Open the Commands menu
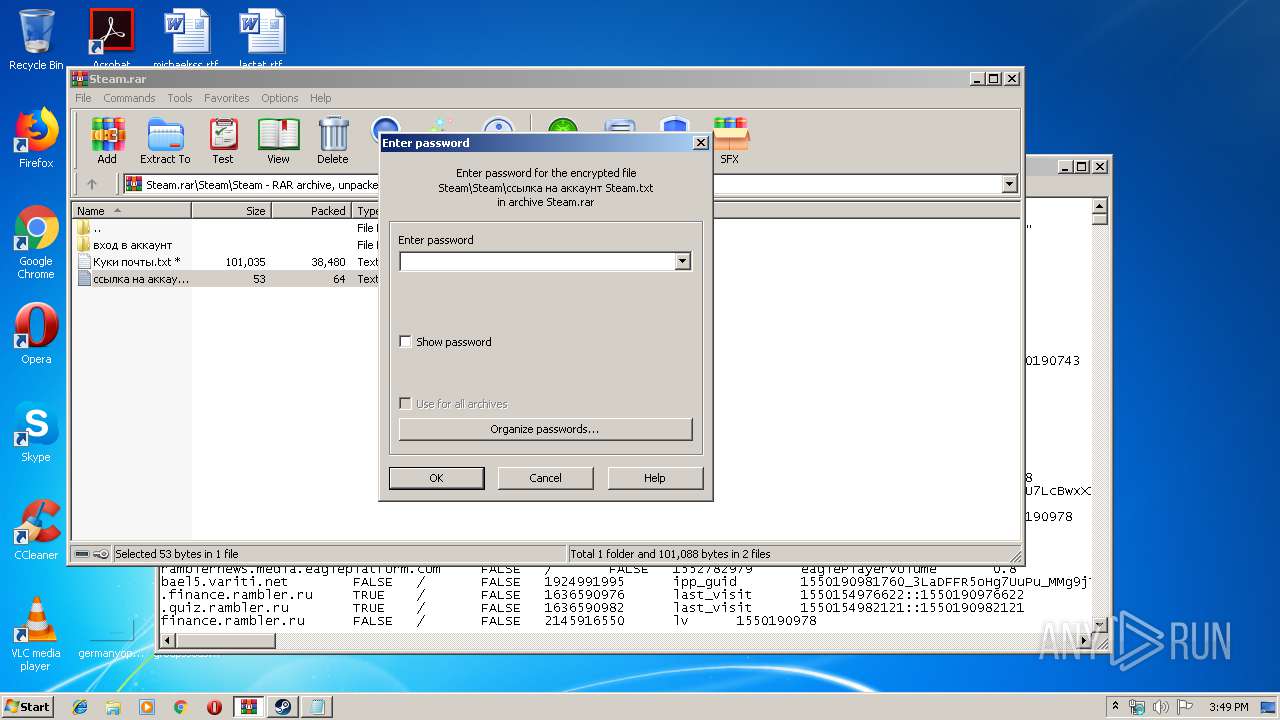 [x=129, y=98]
